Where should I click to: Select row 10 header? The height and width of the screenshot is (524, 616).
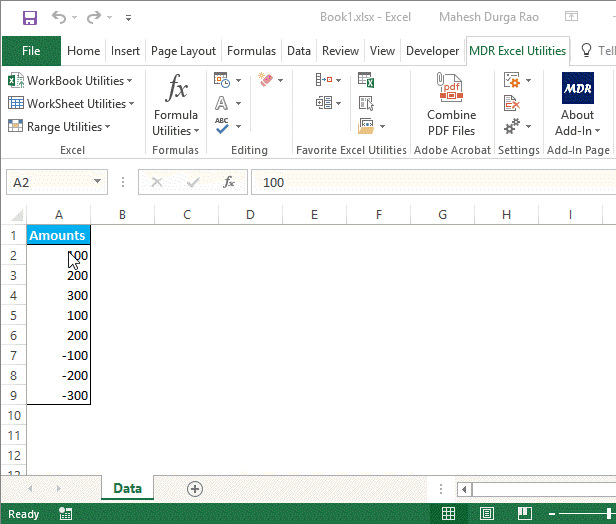[13, 416]
